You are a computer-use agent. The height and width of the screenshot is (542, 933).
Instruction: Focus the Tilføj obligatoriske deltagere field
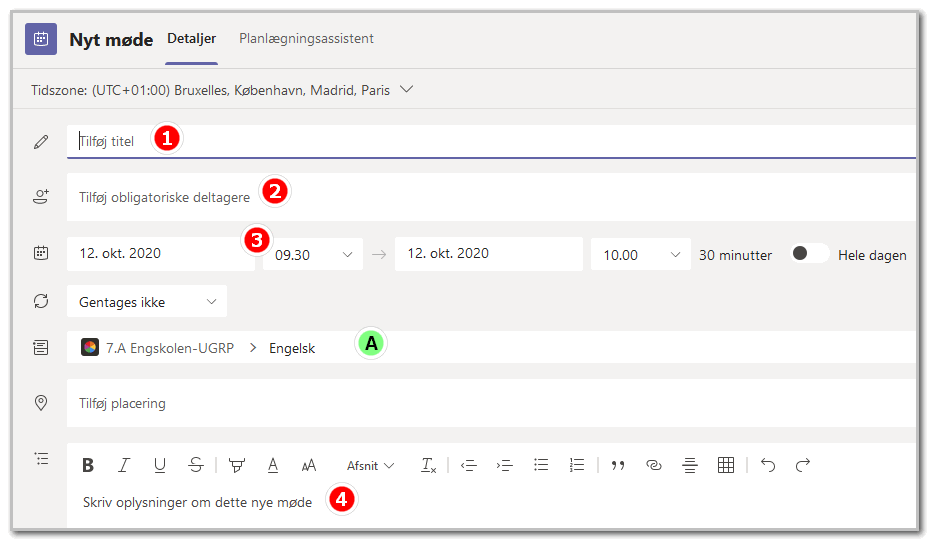click(x=491, y=197)
